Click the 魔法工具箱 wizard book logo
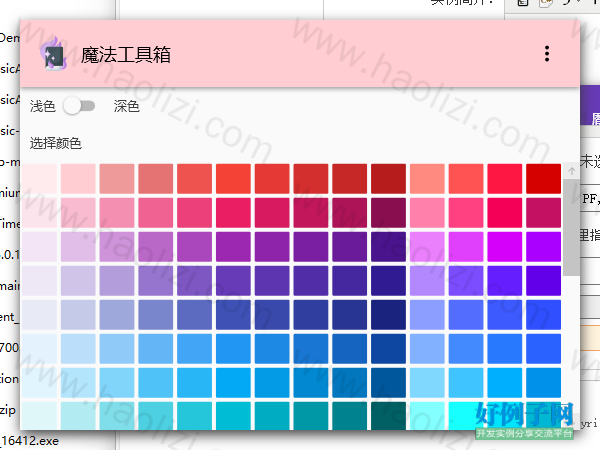The height and width of the screenshot is (450, 600). 54,54
